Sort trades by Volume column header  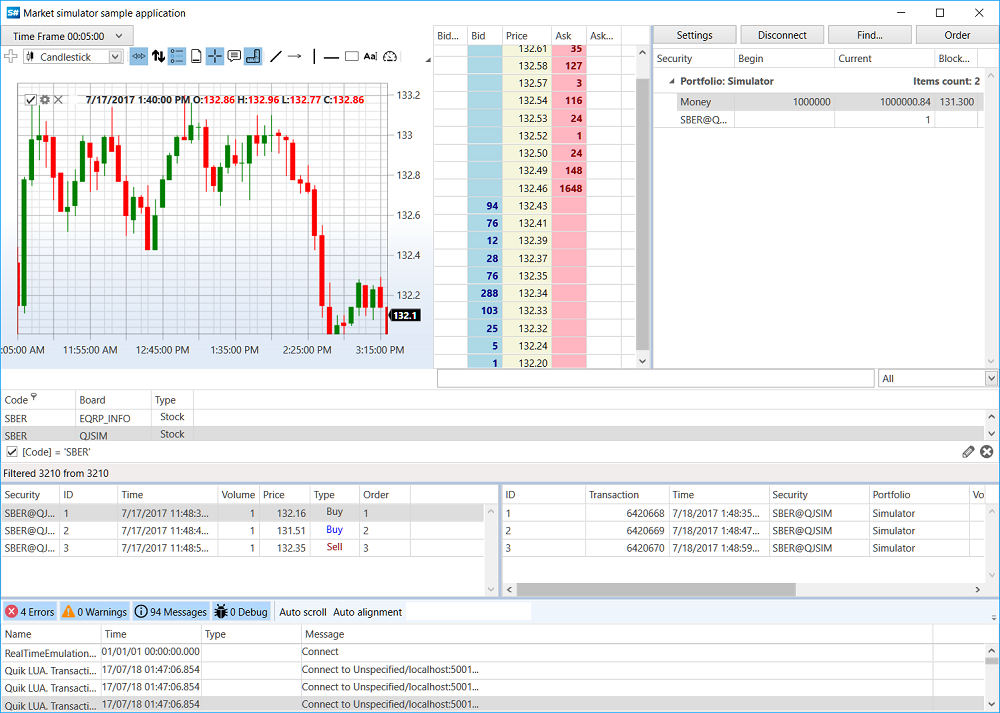coord(238,495)
